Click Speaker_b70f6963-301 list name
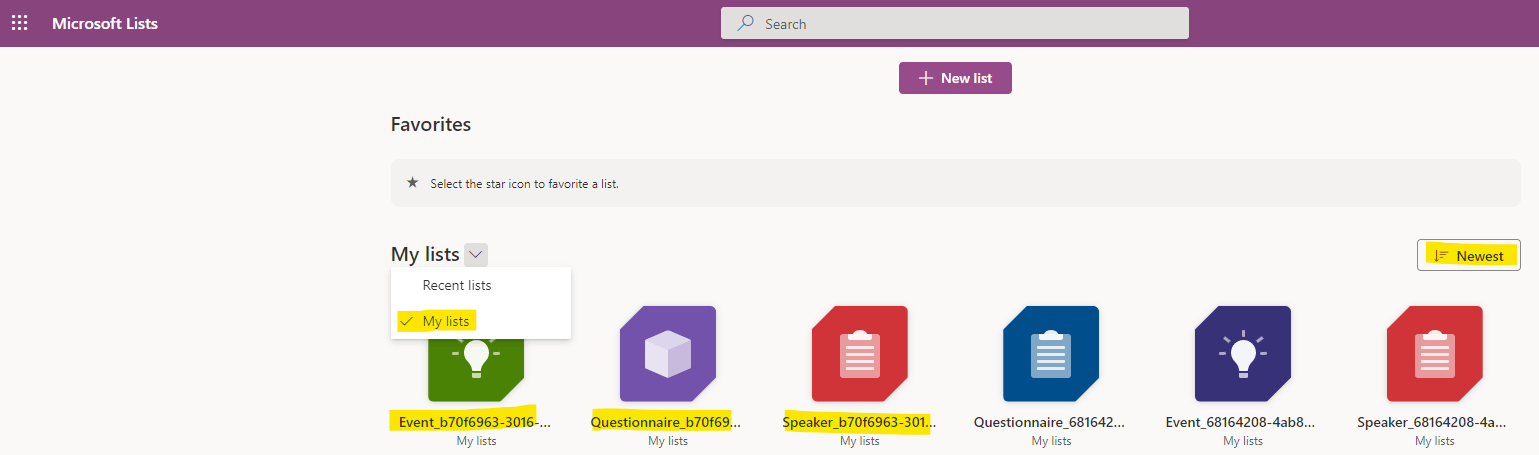 click(859, 422)
